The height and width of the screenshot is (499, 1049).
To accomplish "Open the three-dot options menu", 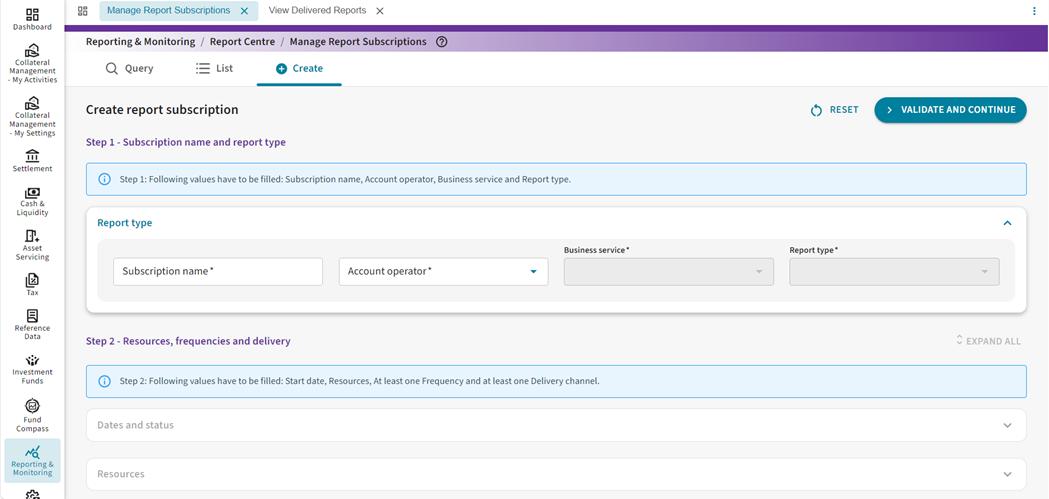I will point(1034,11).
